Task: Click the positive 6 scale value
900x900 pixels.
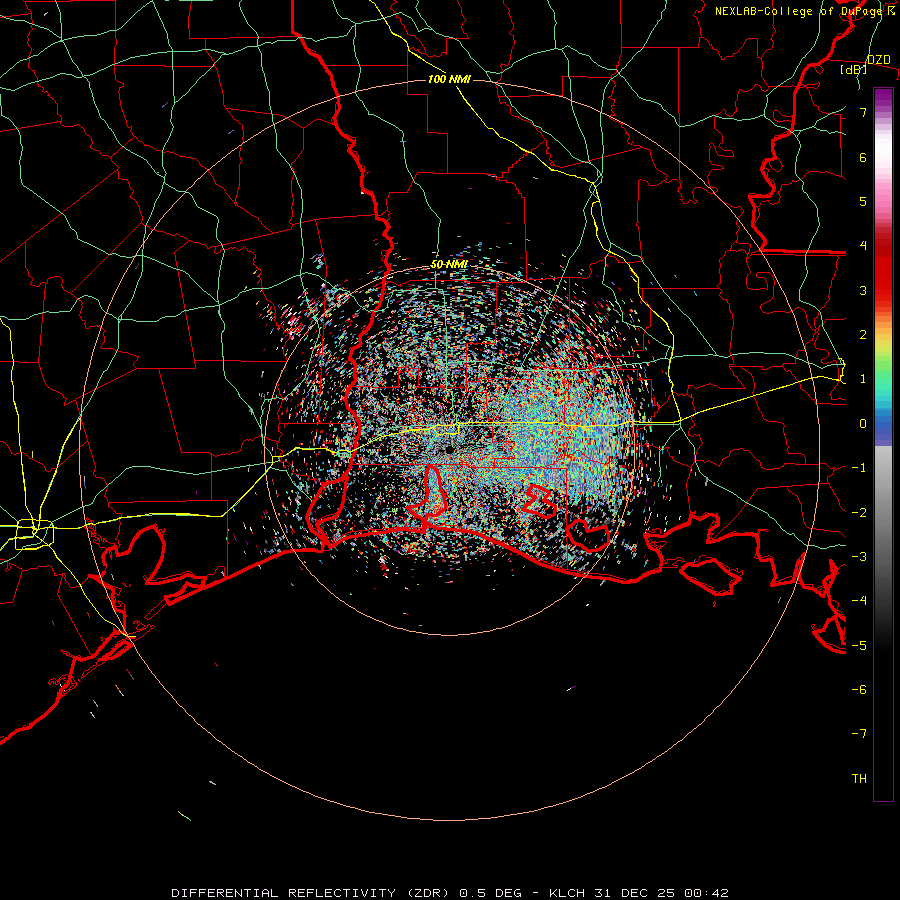Action: [863, 157]
